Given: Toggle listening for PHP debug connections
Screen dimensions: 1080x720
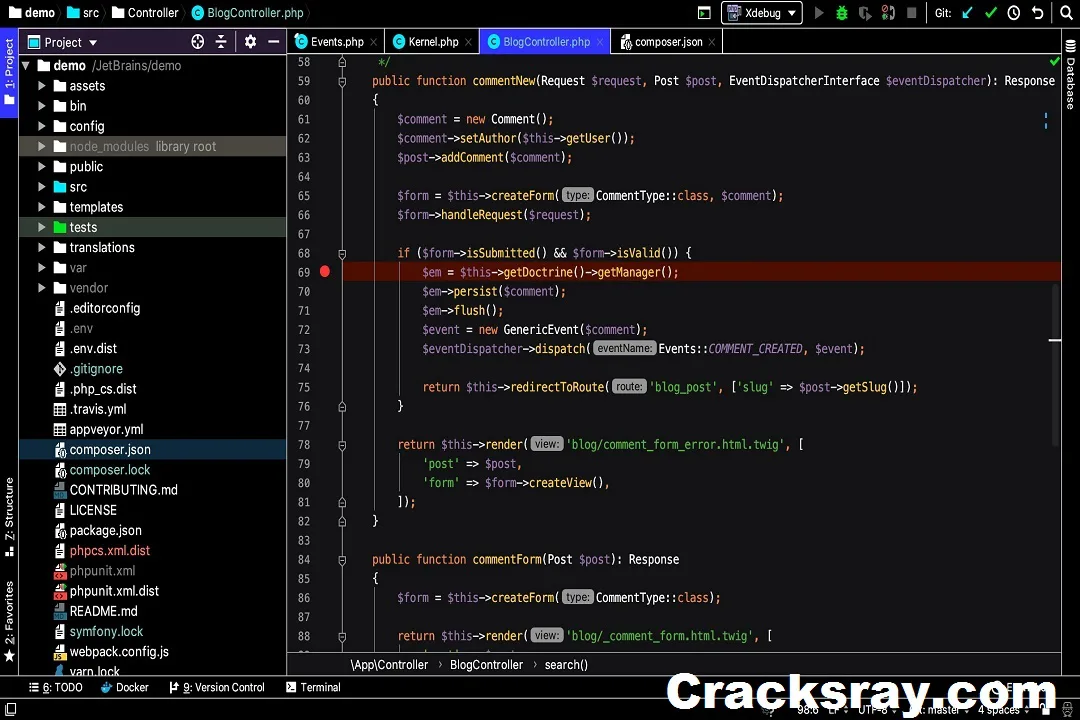Looking at the screenshot, I should [x=888, y=12].
